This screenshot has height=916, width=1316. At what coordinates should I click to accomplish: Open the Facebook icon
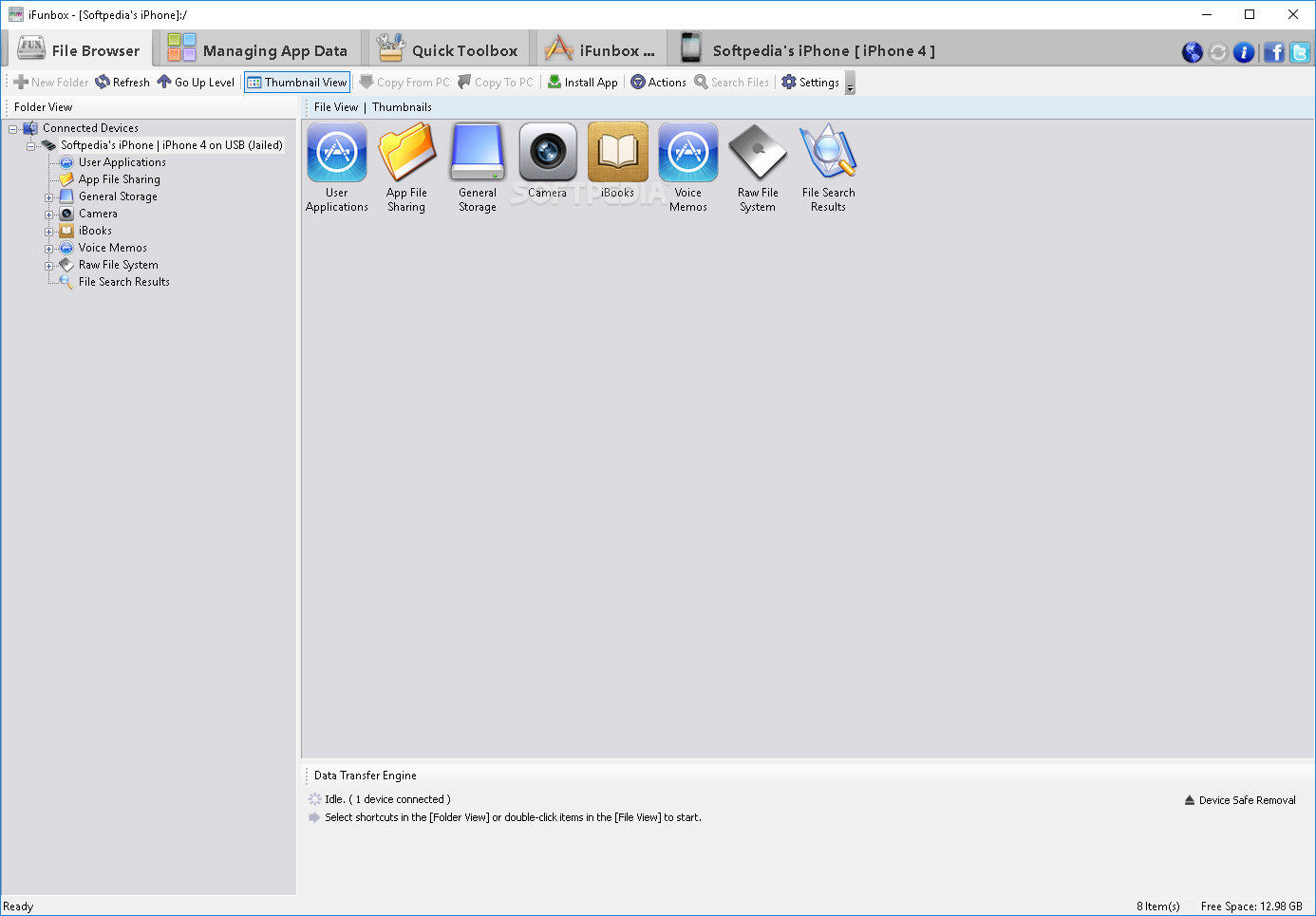pos(1274,52)
